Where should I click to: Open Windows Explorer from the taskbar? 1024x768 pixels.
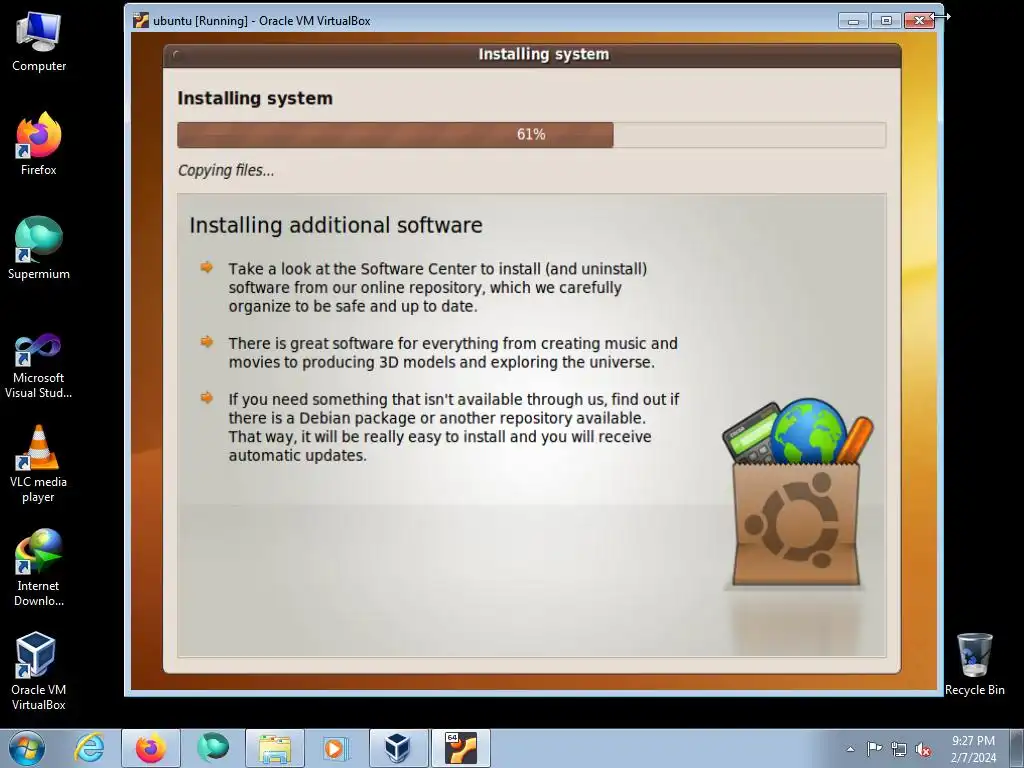[x=275, y=748]
